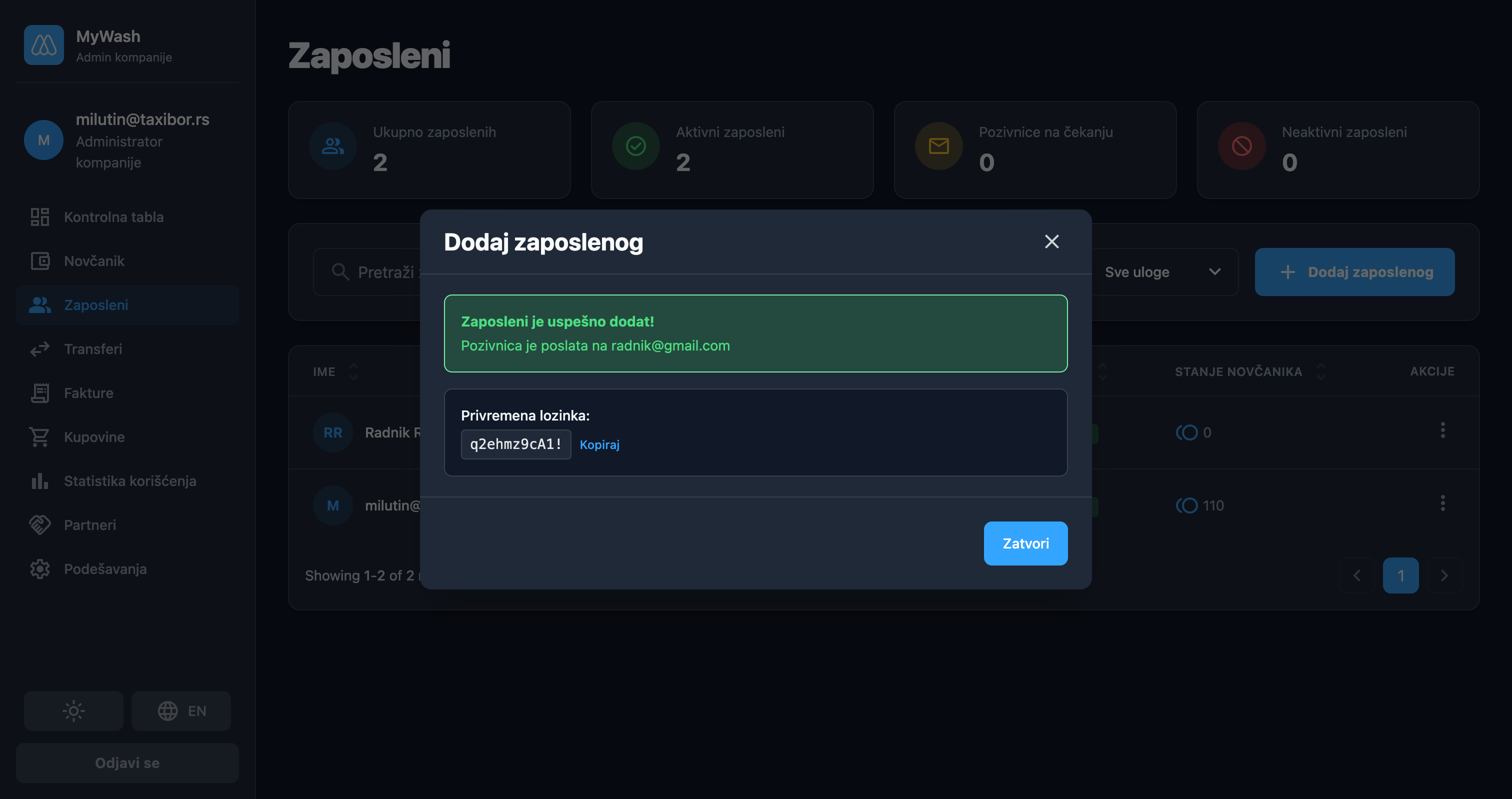This screenshot has height=799, width=1512.
Task: Expand the Sve uloge role dropdown
Action: (1162, 272)
